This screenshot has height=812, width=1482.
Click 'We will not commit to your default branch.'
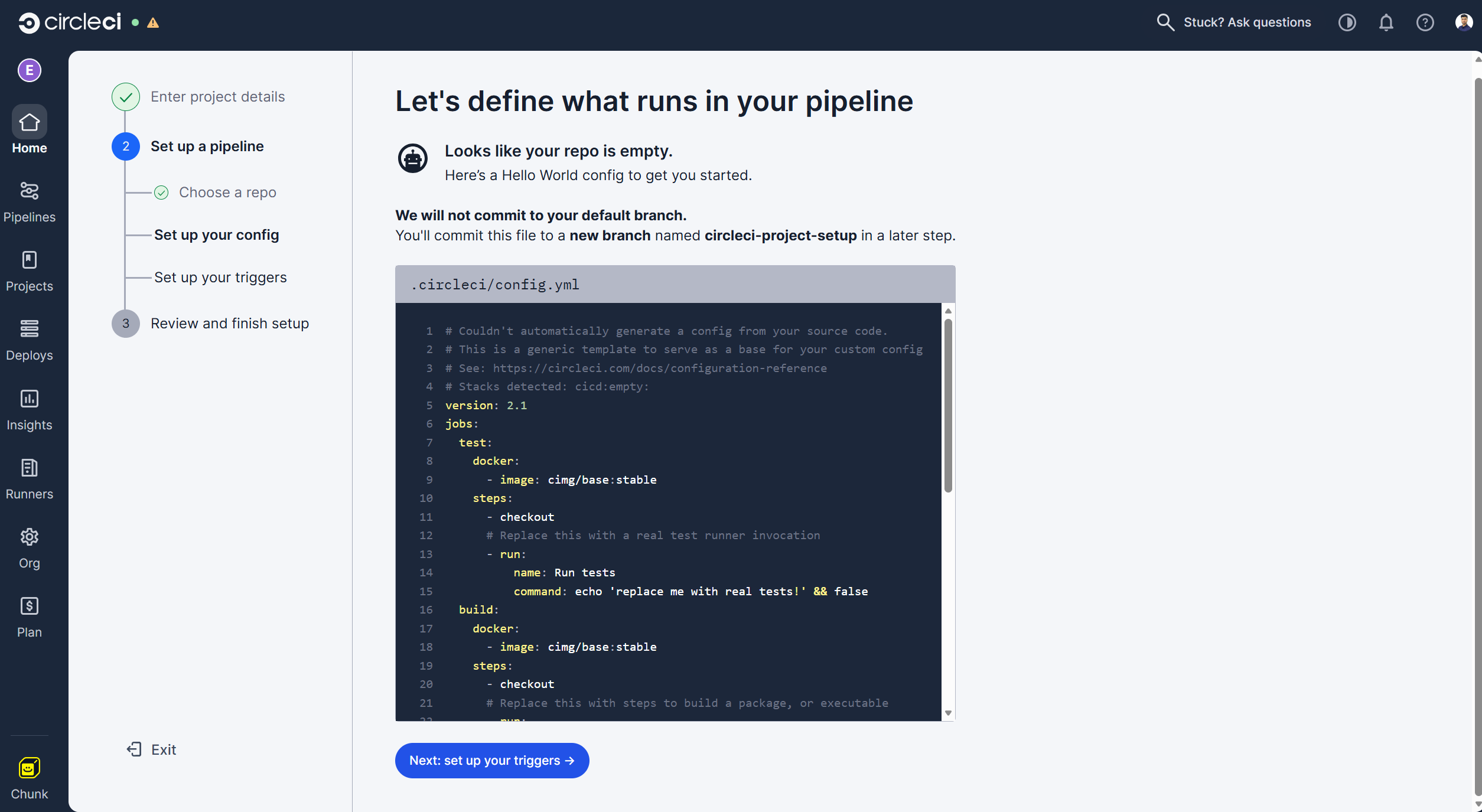[540, 216]
